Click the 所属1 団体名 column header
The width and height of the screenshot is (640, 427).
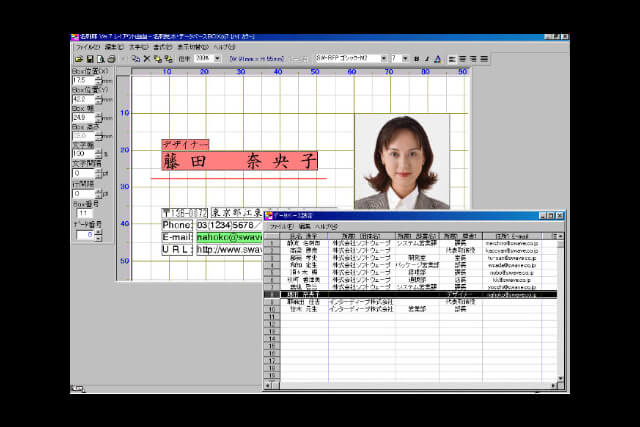[362, 236]
